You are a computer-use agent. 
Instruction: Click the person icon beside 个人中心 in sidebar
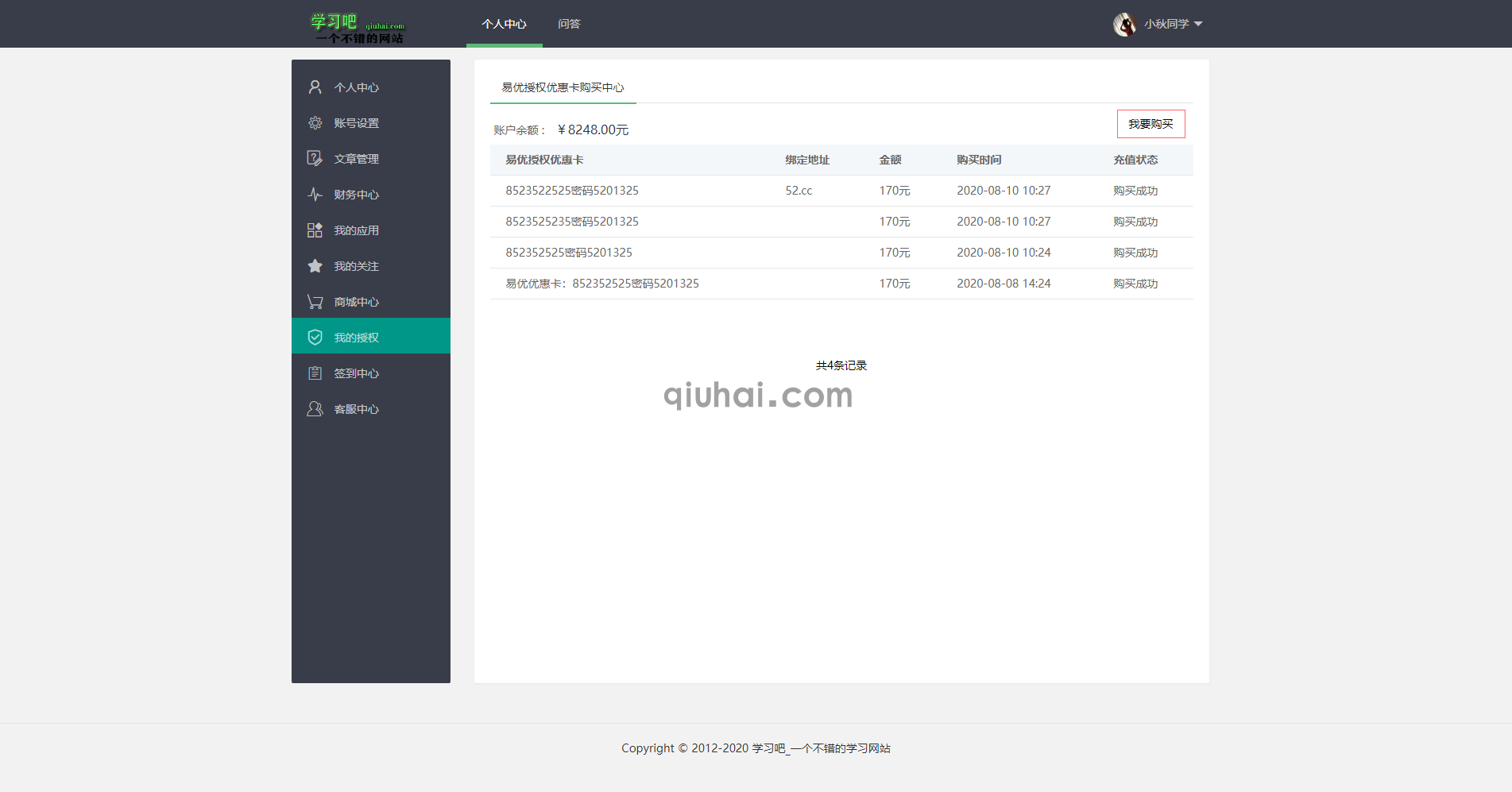click(315, 87)
